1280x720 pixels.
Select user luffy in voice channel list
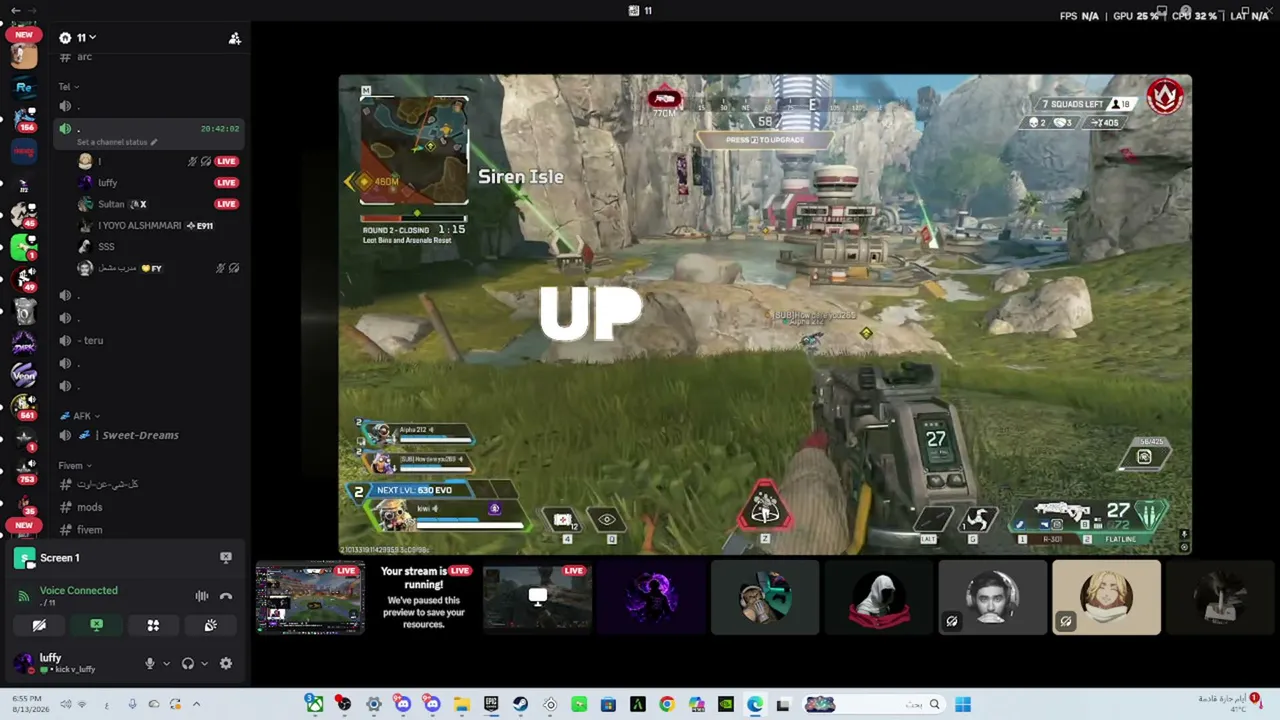pyautogui.click(x=107, y=183)
